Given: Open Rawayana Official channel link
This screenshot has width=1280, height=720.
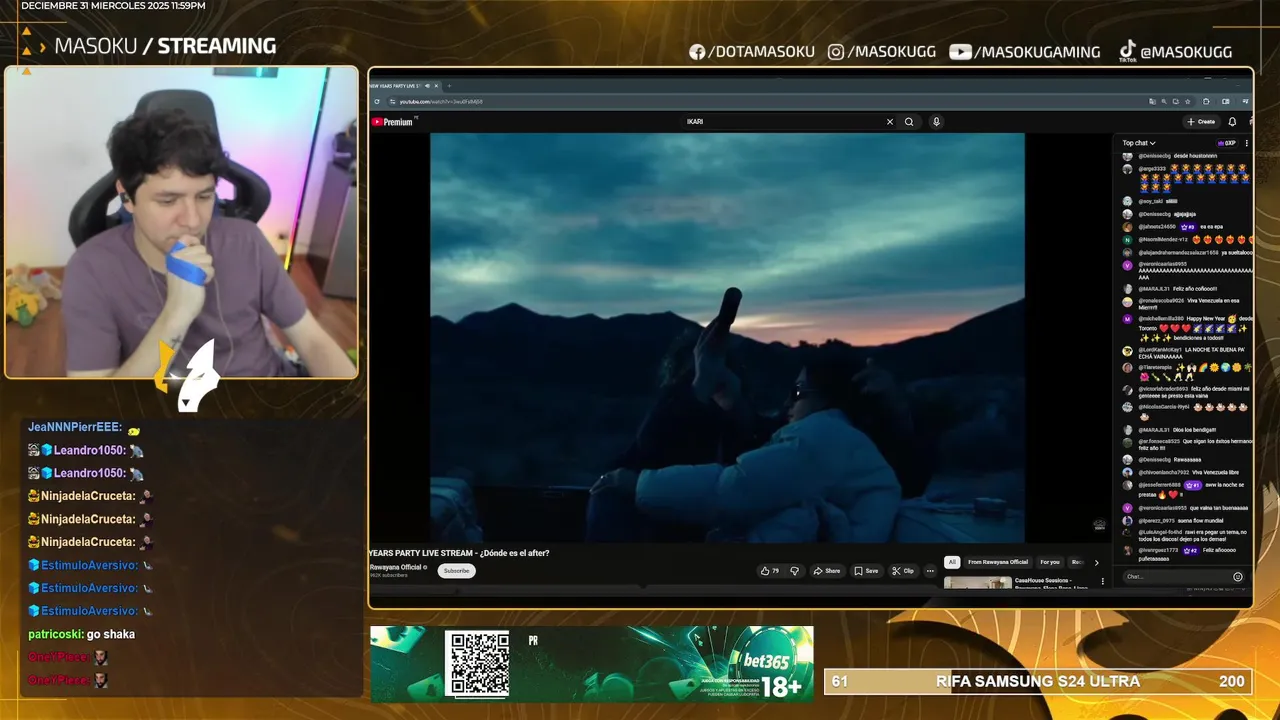Looking at the screenshot, I should [397, 567].
